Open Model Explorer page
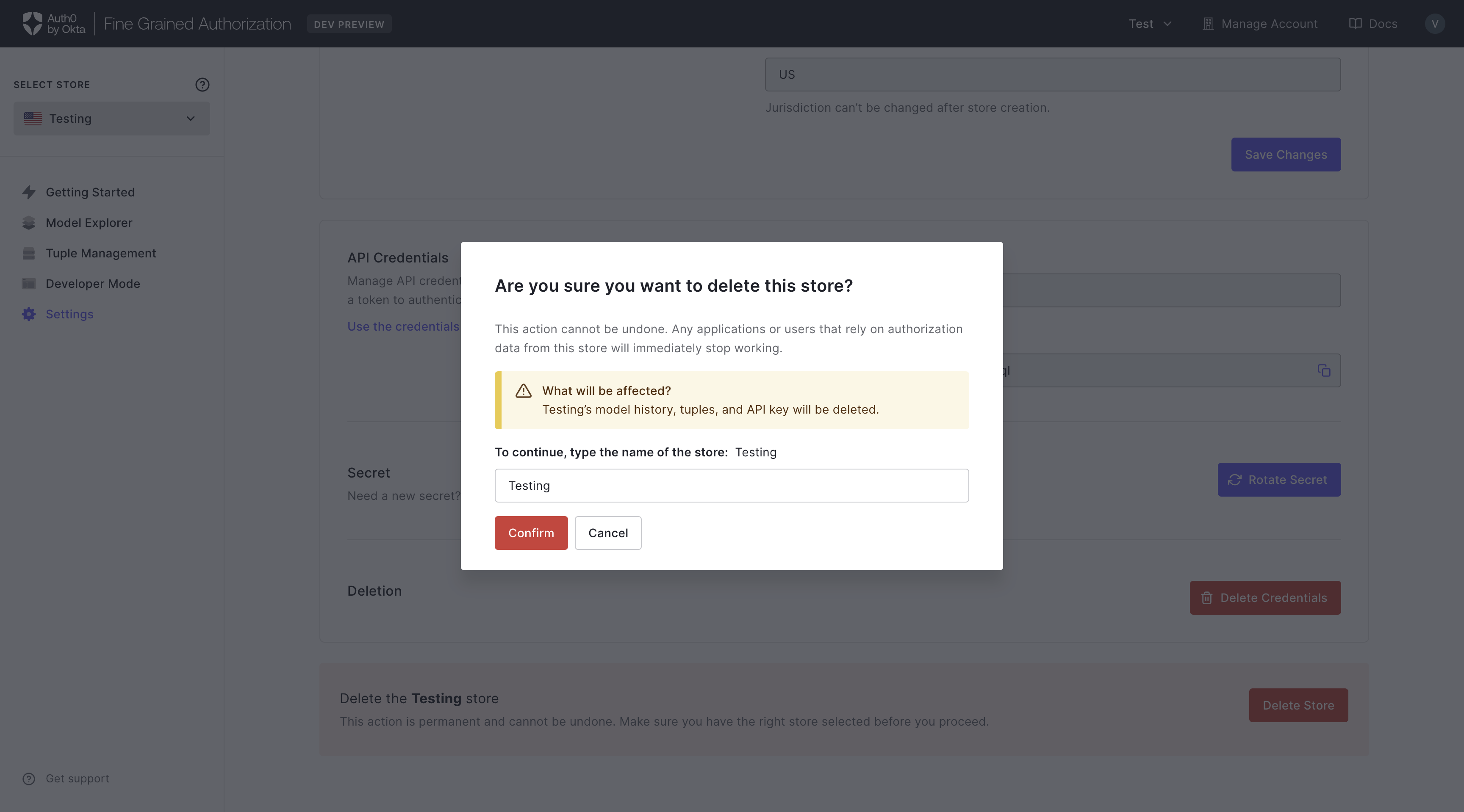Image resolution: width=1464 pixels, height=812 pixels. [x=89, y=223]
